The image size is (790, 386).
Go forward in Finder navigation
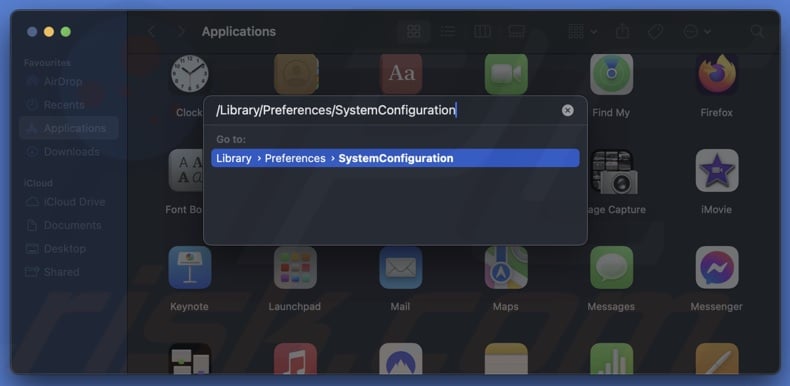[181, 32]
